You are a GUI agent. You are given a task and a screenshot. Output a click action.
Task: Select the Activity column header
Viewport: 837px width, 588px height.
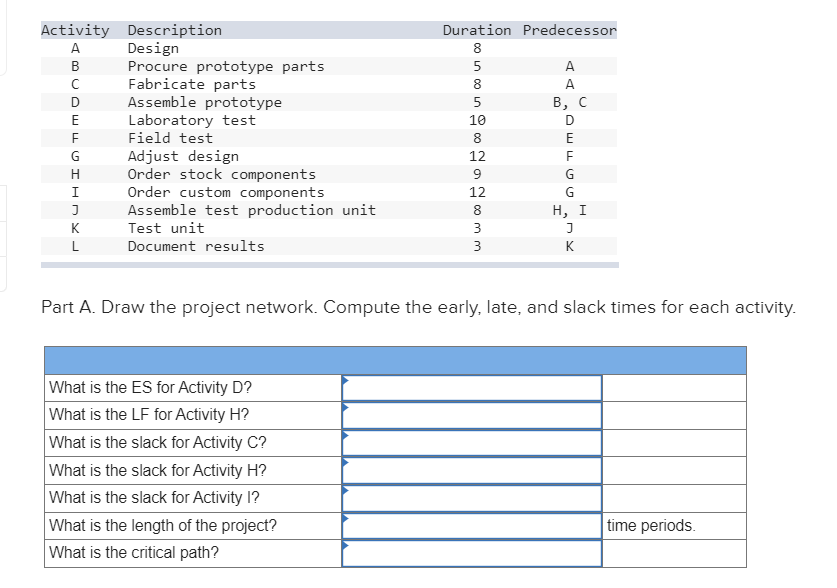[x=74, y=29]
